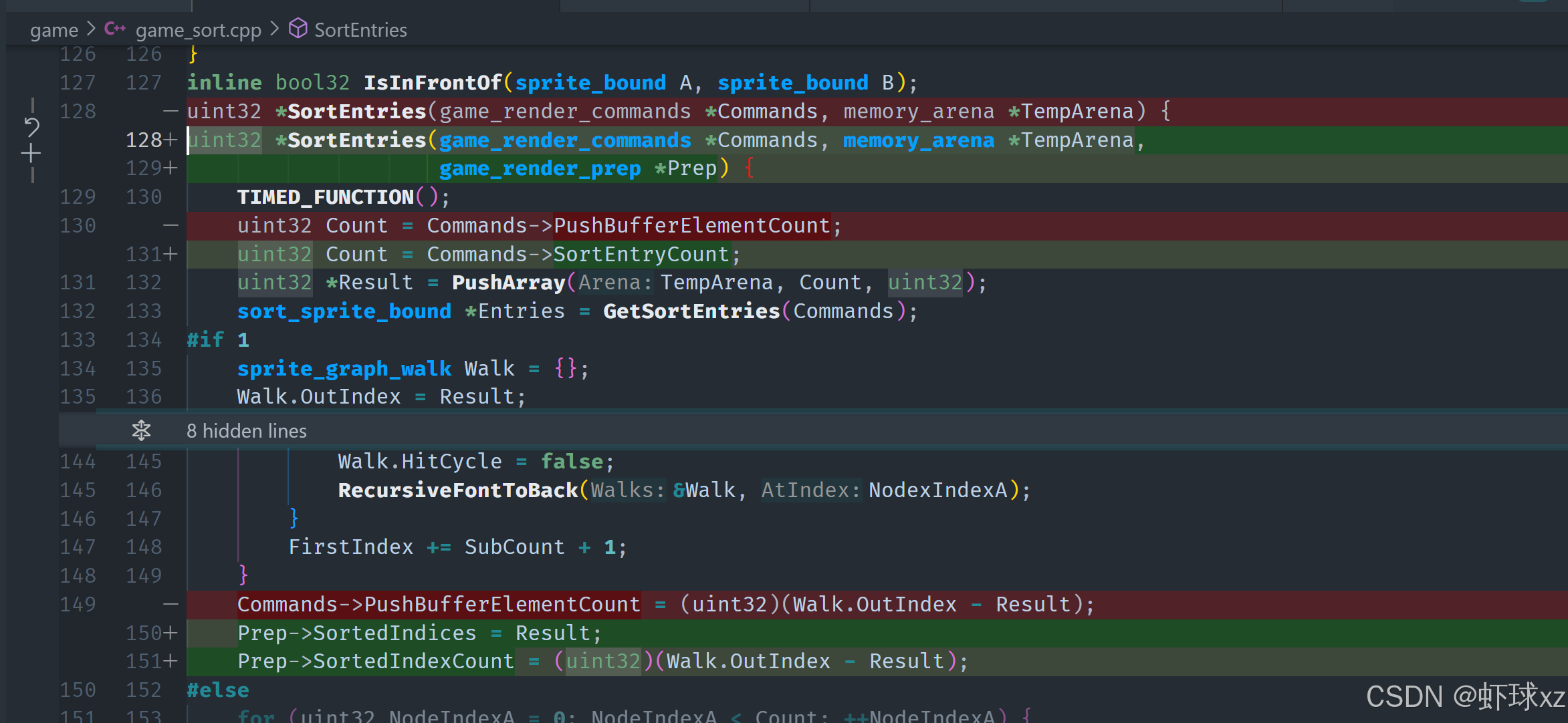Click the deletion minus marker at line 149
The image size is (1568, 723).
171,605
